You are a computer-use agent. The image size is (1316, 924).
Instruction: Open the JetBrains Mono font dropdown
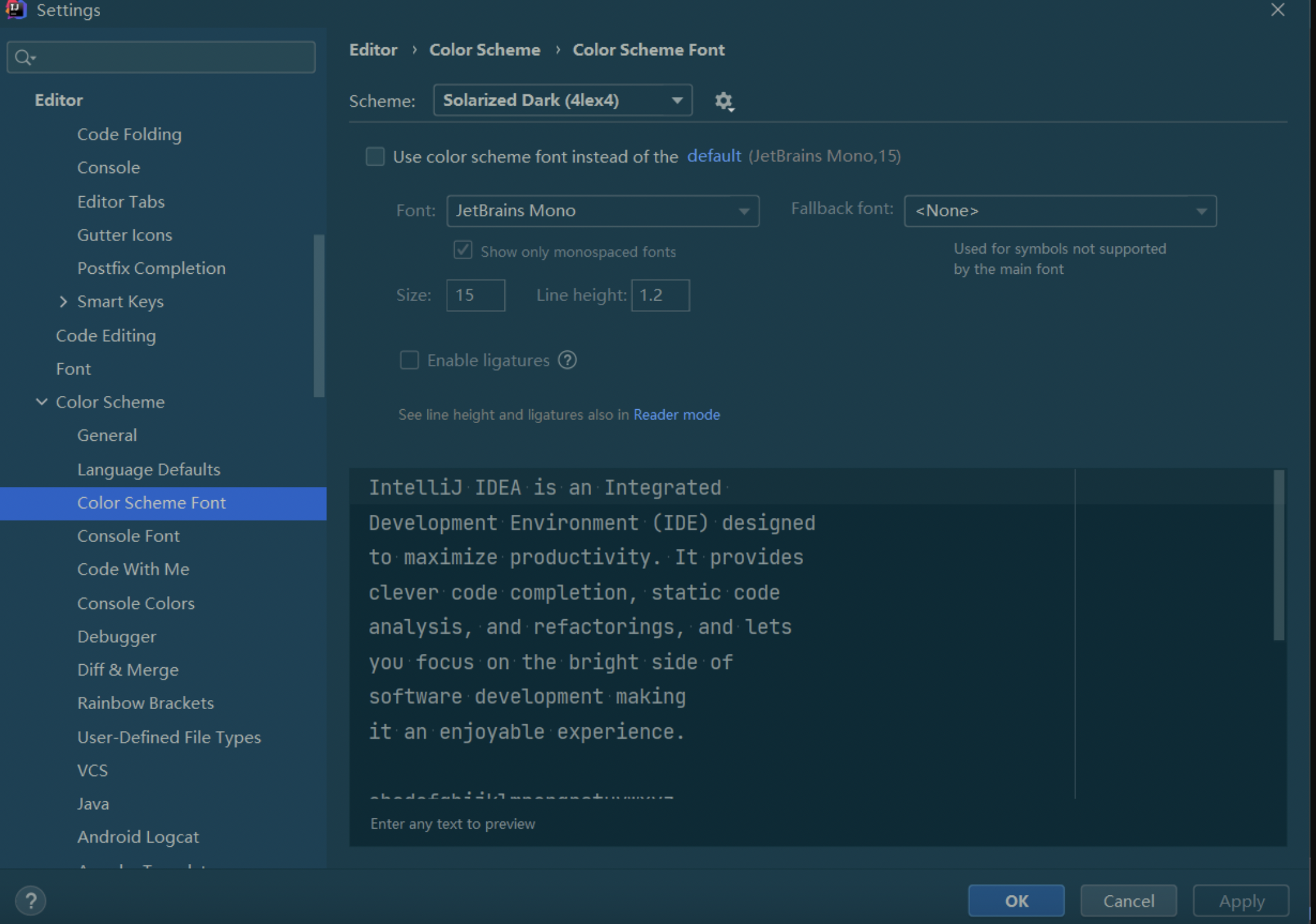coord(602,211)
